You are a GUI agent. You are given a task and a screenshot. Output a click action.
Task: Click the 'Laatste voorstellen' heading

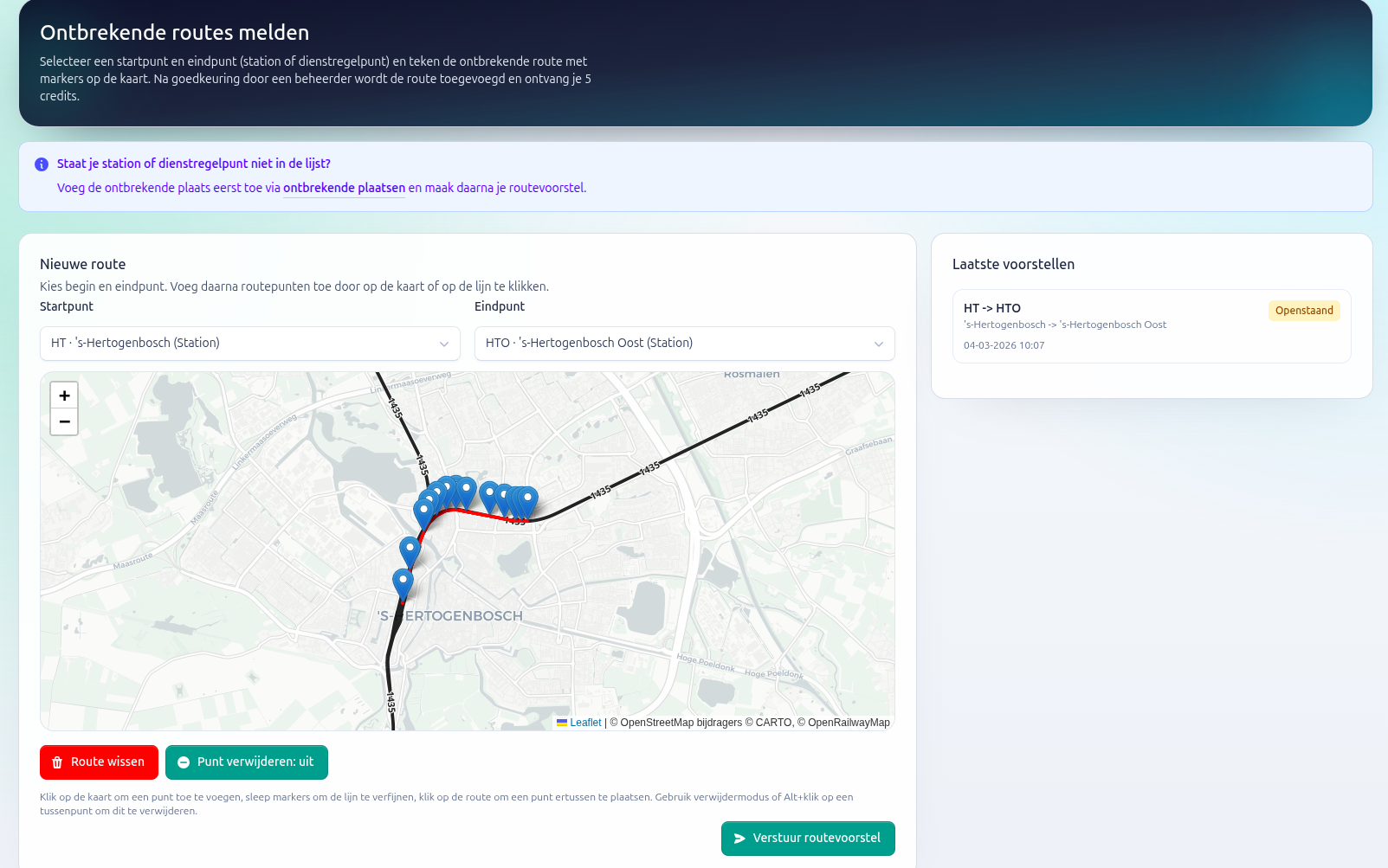[1013, 264]
